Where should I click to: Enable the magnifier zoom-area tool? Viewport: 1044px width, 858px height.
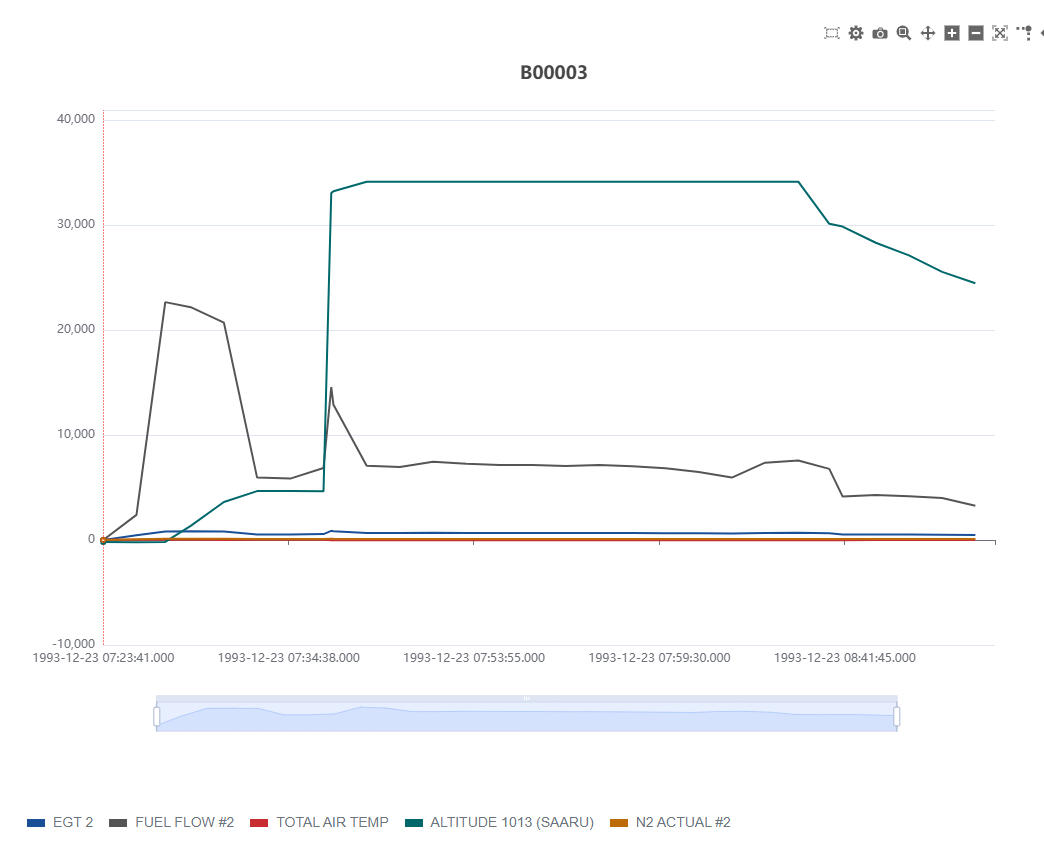(x=904, y=33)
